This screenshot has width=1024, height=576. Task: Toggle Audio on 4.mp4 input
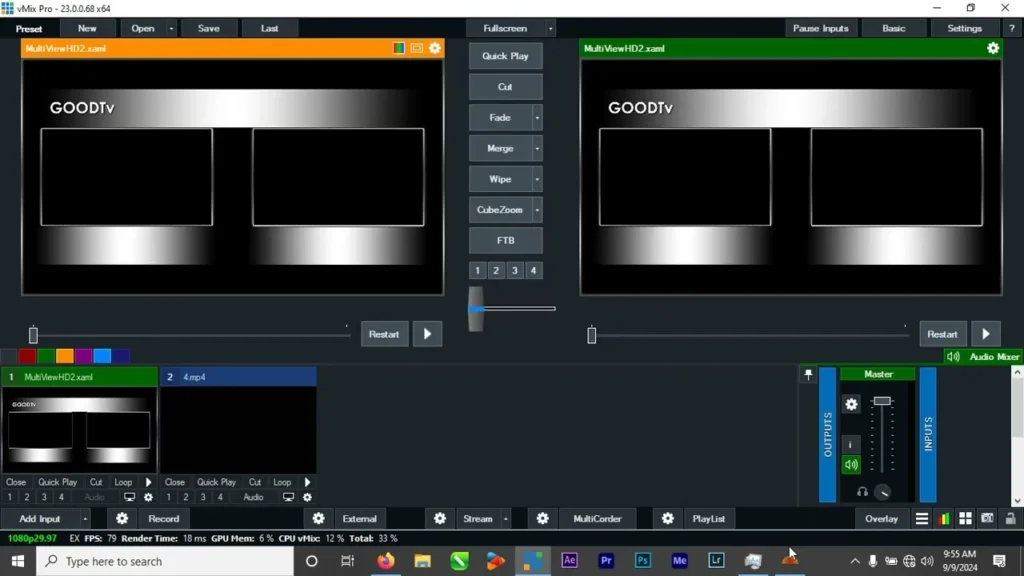tap(253, 497)
